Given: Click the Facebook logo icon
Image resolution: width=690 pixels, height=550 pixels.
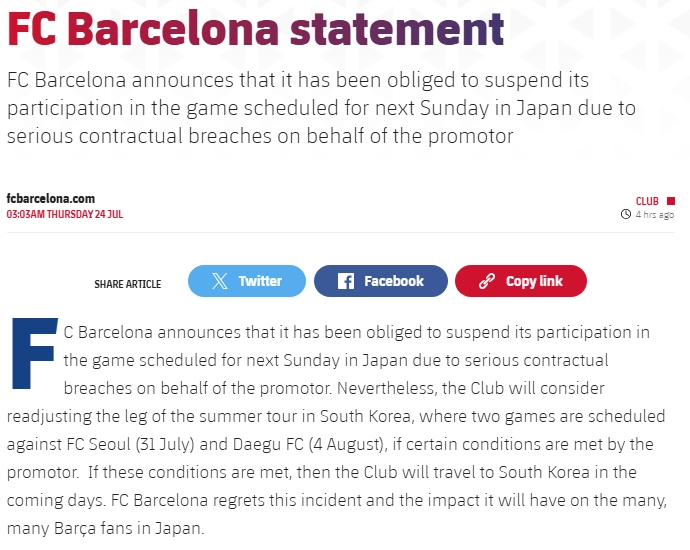Looking at the screenshot, I should (345, 281).
